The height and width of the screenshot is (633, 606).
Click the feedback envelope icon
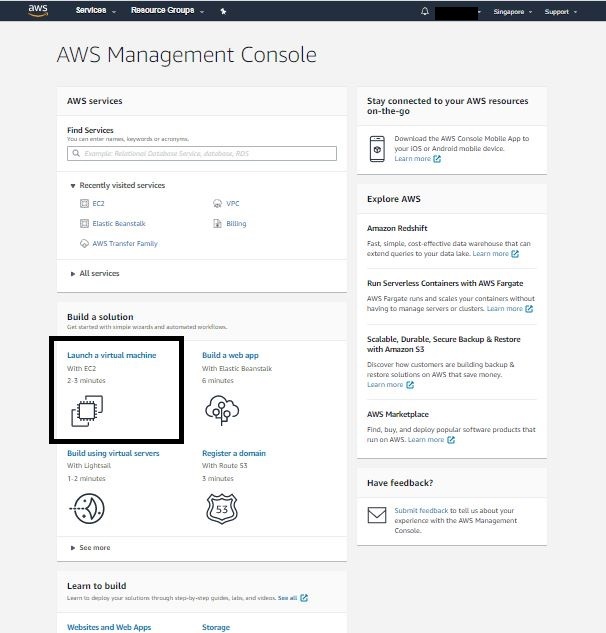click(x=377, y=515)
